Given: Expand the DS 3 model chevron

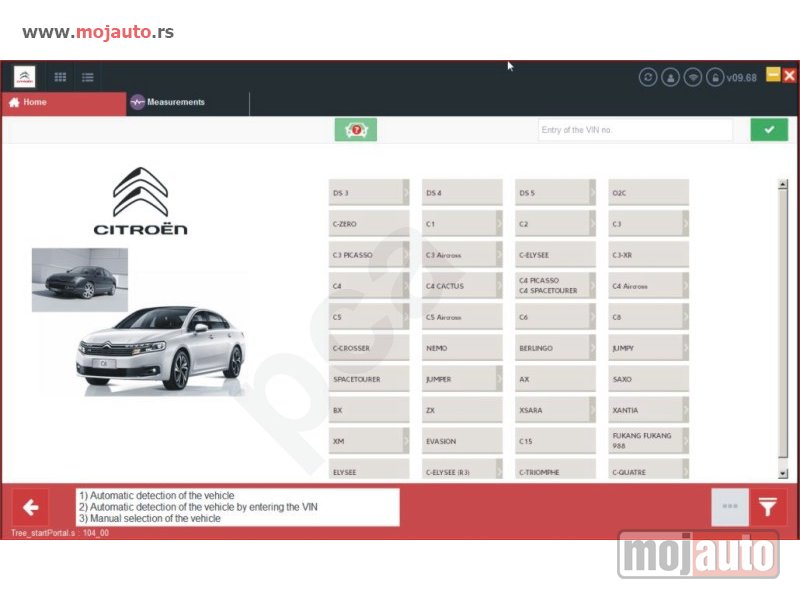Looking at the screenshot, I should tap(406, 192).
